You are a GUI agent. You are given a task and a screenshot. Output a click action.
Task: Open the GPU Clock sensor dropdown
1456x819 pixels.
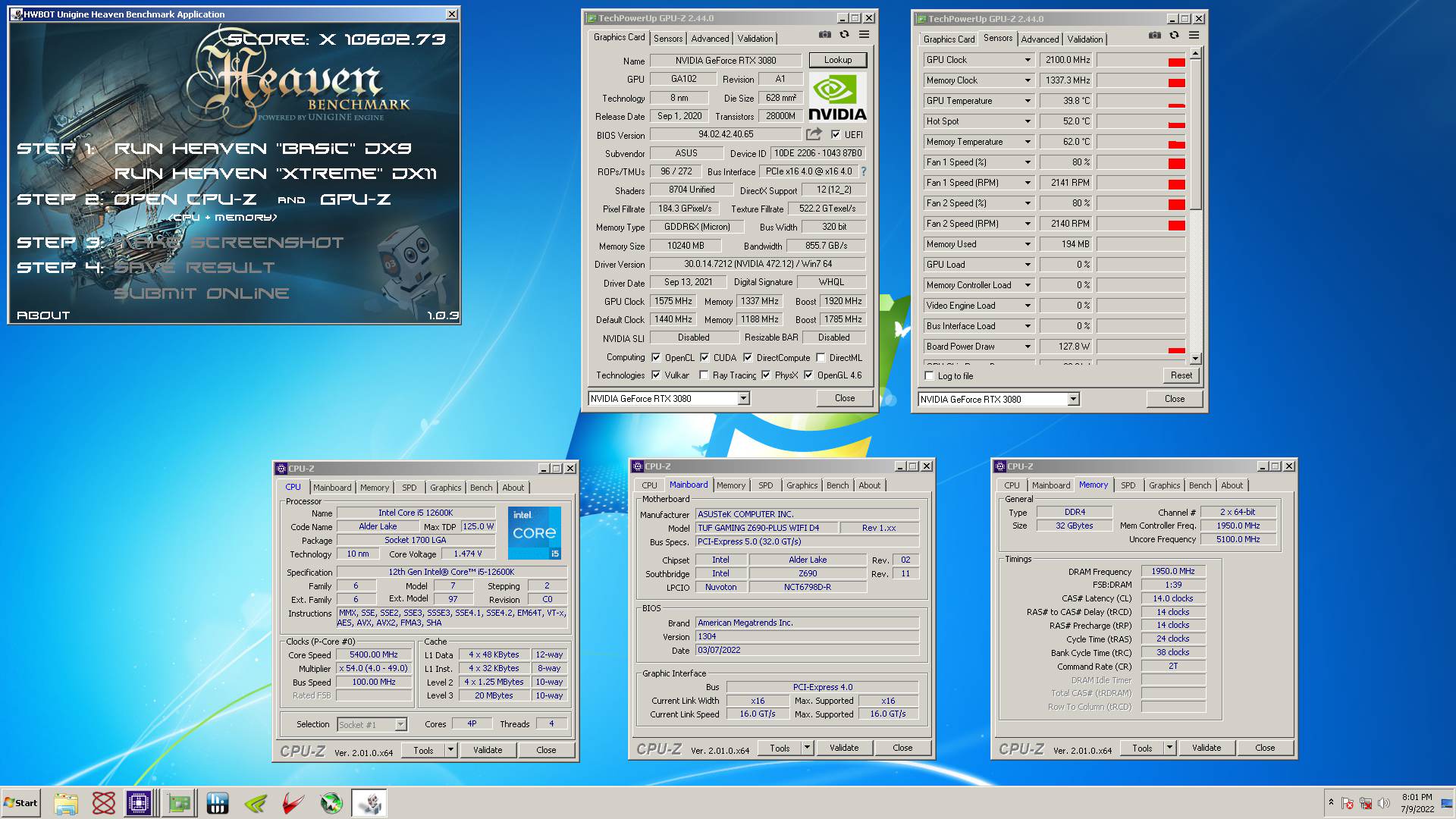coord(1028,60)
